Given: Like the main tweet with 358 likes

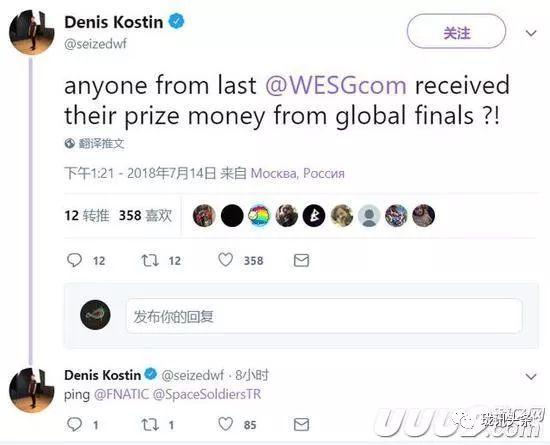Looking at the screenshot, I should 226,260.
